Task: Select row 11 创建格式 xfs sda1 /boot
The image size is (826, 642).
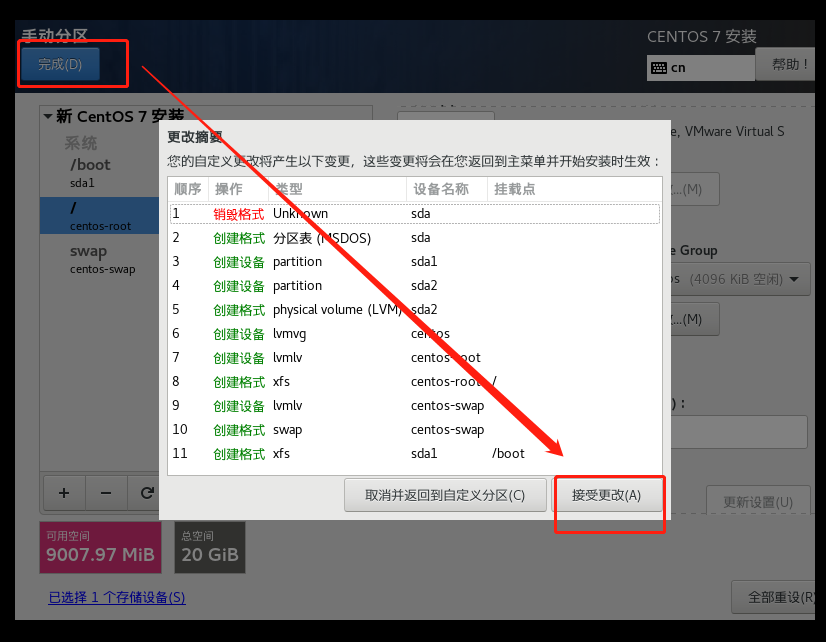Action: (415, 453)
